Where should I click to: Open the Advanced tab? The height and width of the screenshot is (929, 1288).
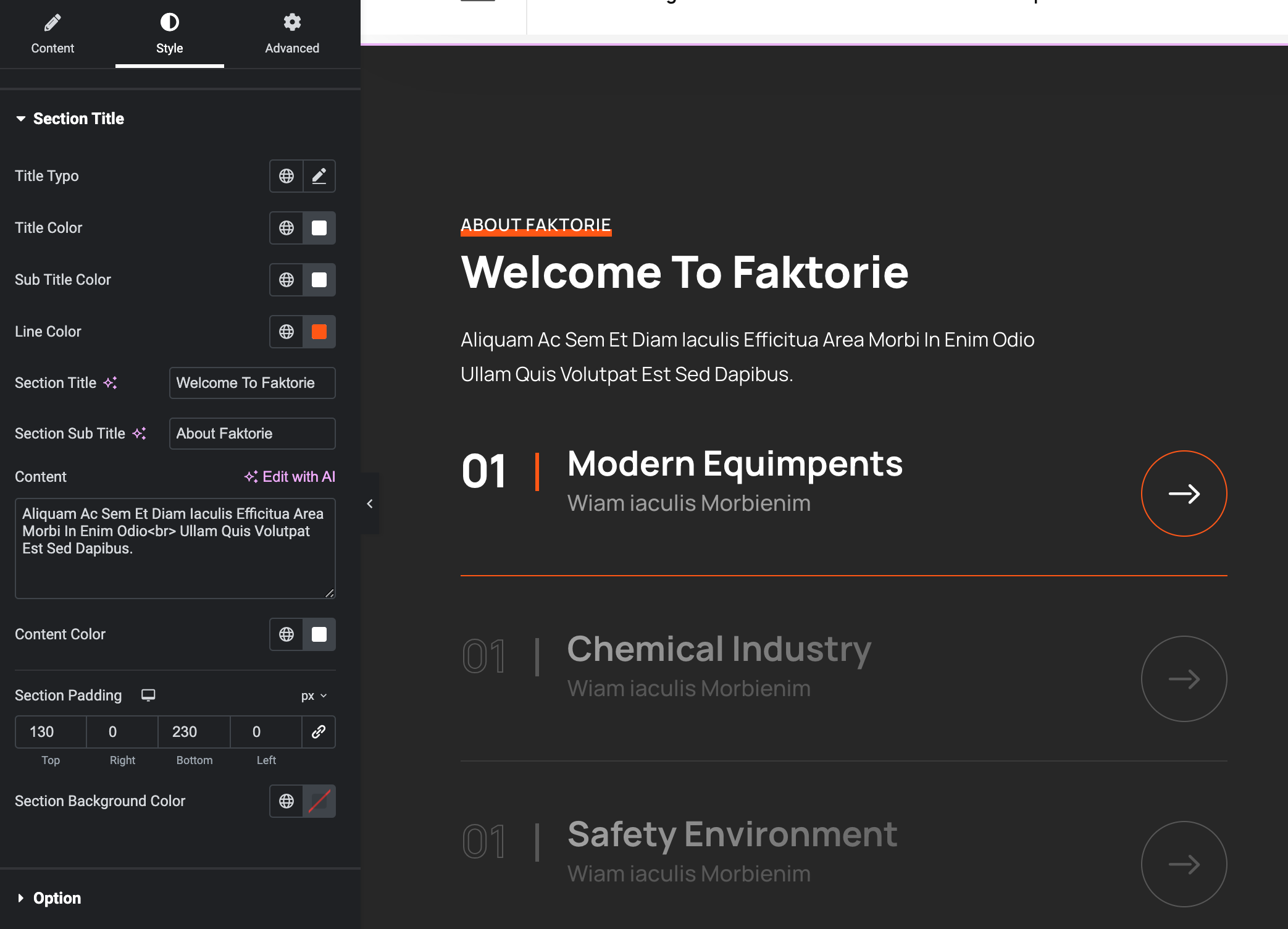(292, 34)
